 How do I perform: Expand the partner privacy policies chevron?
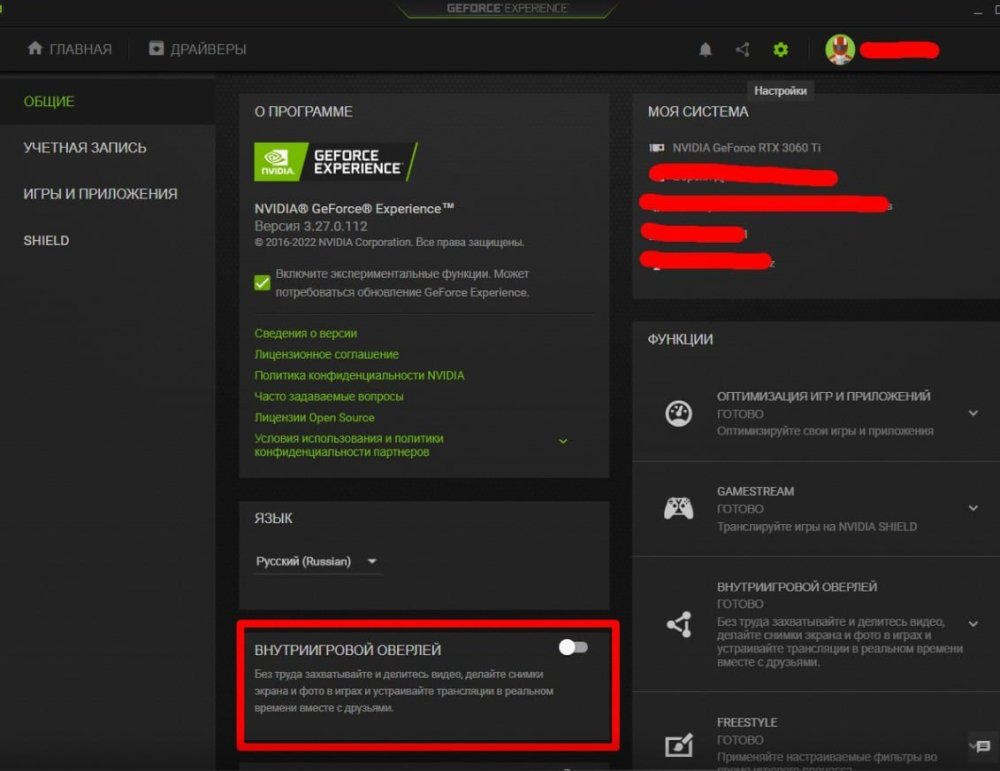click(563, 441)
